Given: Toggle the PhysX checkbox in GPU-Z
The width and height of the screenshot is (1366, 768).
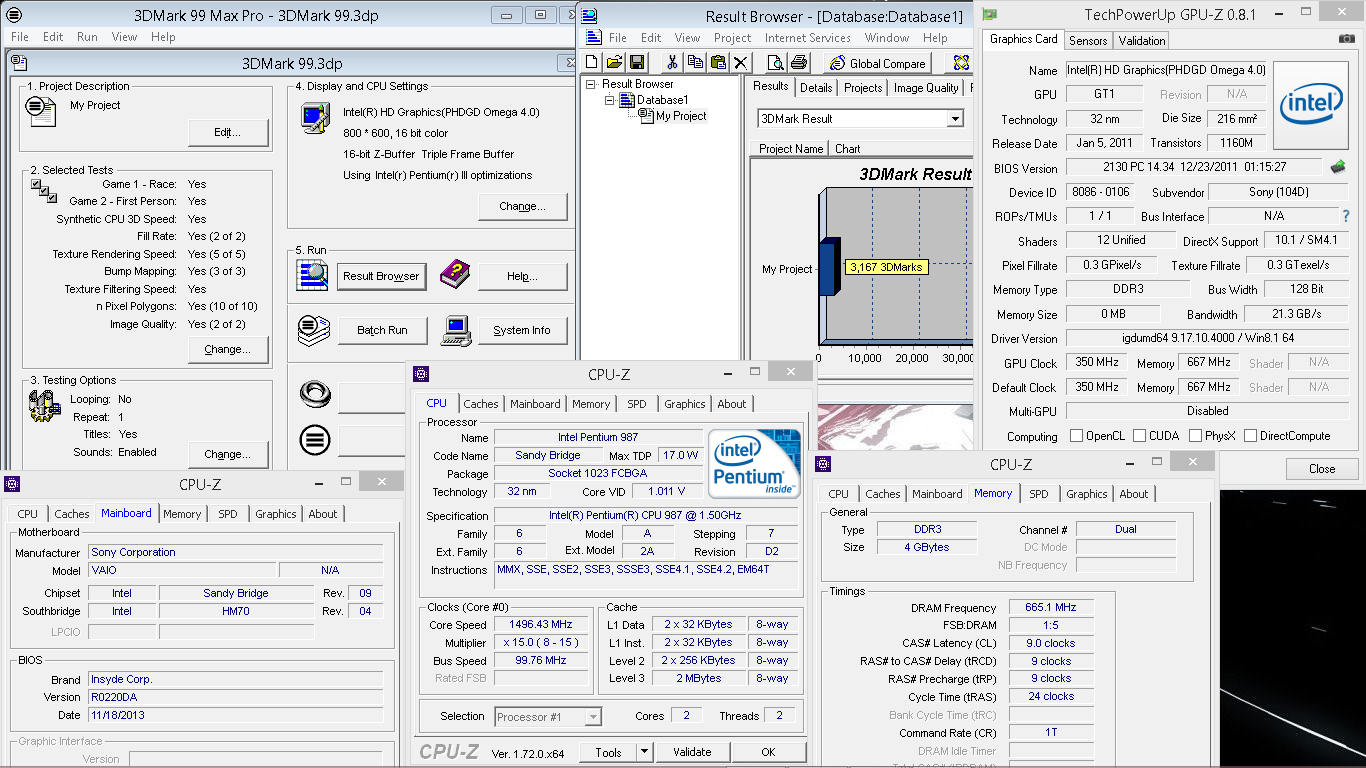Looking at the screenshot, I should click(1195, 436).
